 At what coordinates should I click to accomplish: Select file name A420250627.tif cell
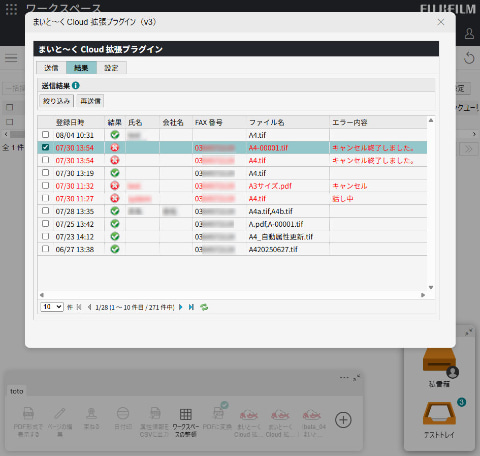[x=273, y=249]
